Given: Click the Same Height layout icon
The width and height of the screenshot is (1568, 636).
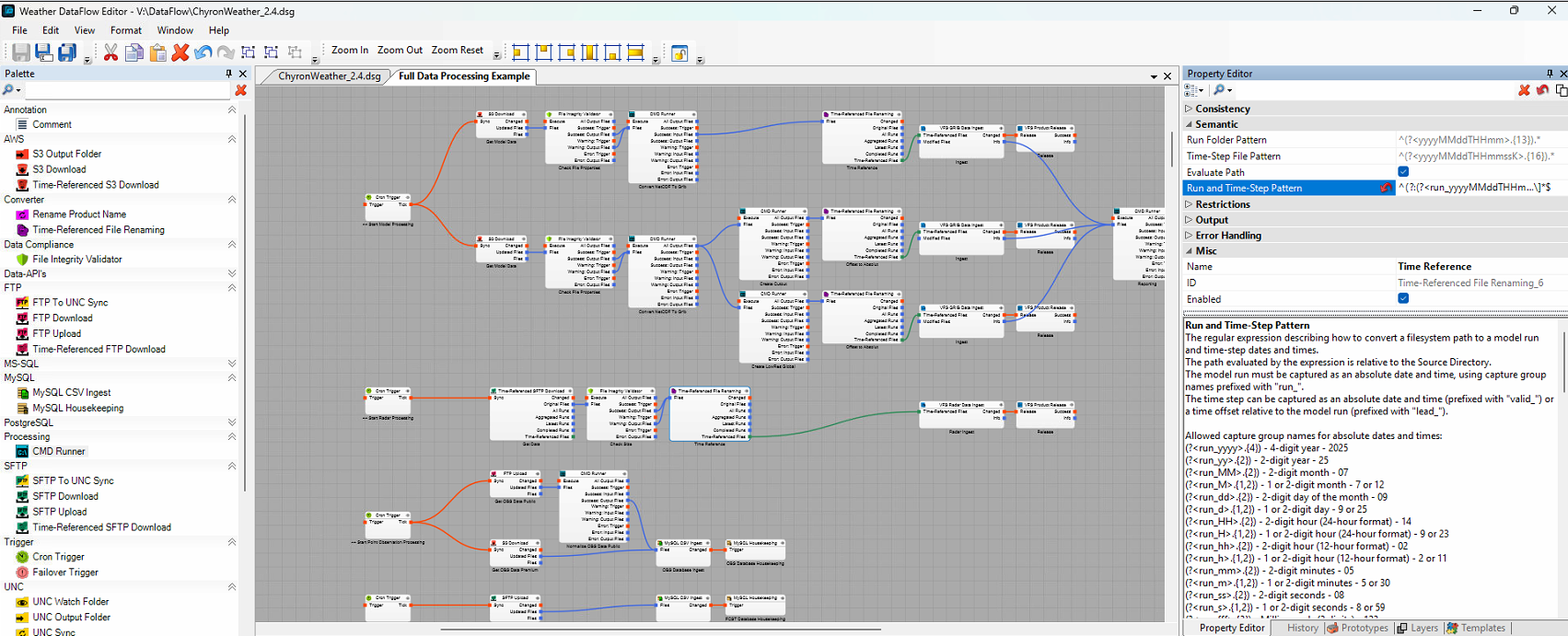Looking at the screenshot, I should [x=589, y=52].
